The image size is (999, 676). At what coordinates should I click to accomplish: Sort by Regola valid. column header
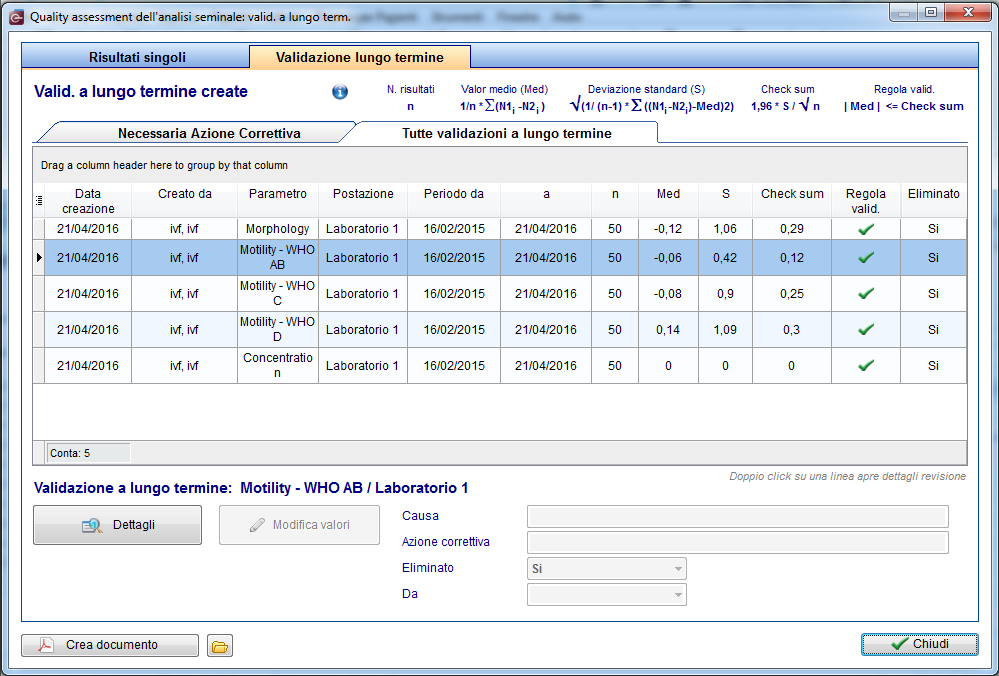point(866,201)
